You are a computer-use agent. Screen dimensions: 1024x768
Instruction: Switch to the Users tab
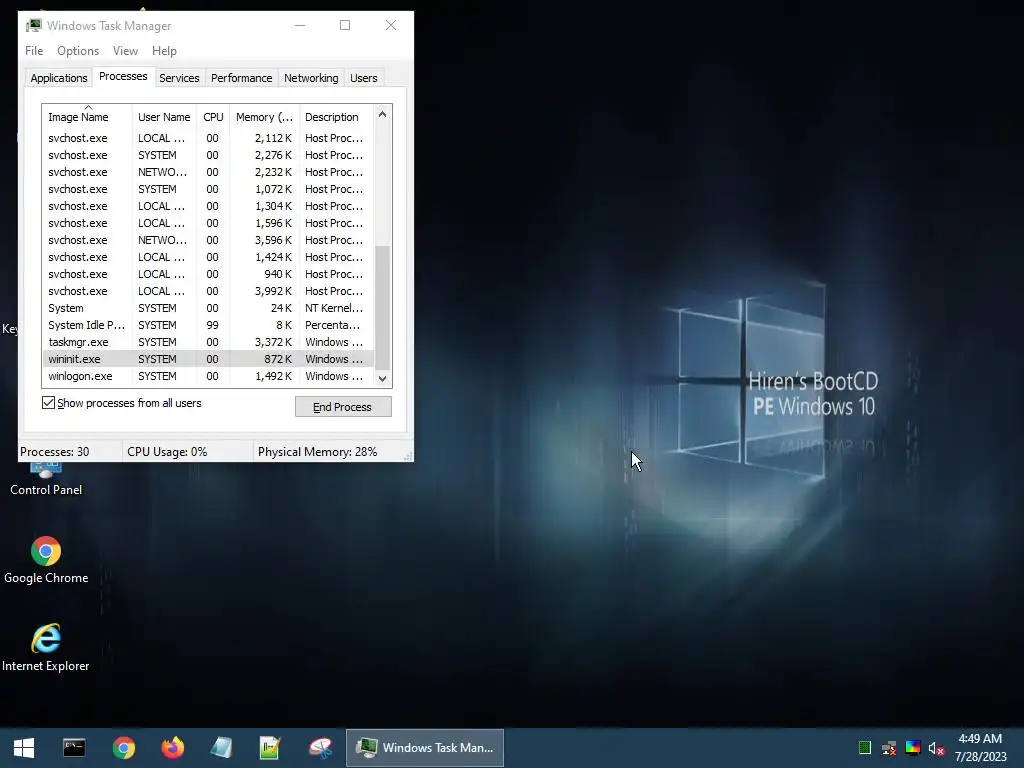click(363, 78)
